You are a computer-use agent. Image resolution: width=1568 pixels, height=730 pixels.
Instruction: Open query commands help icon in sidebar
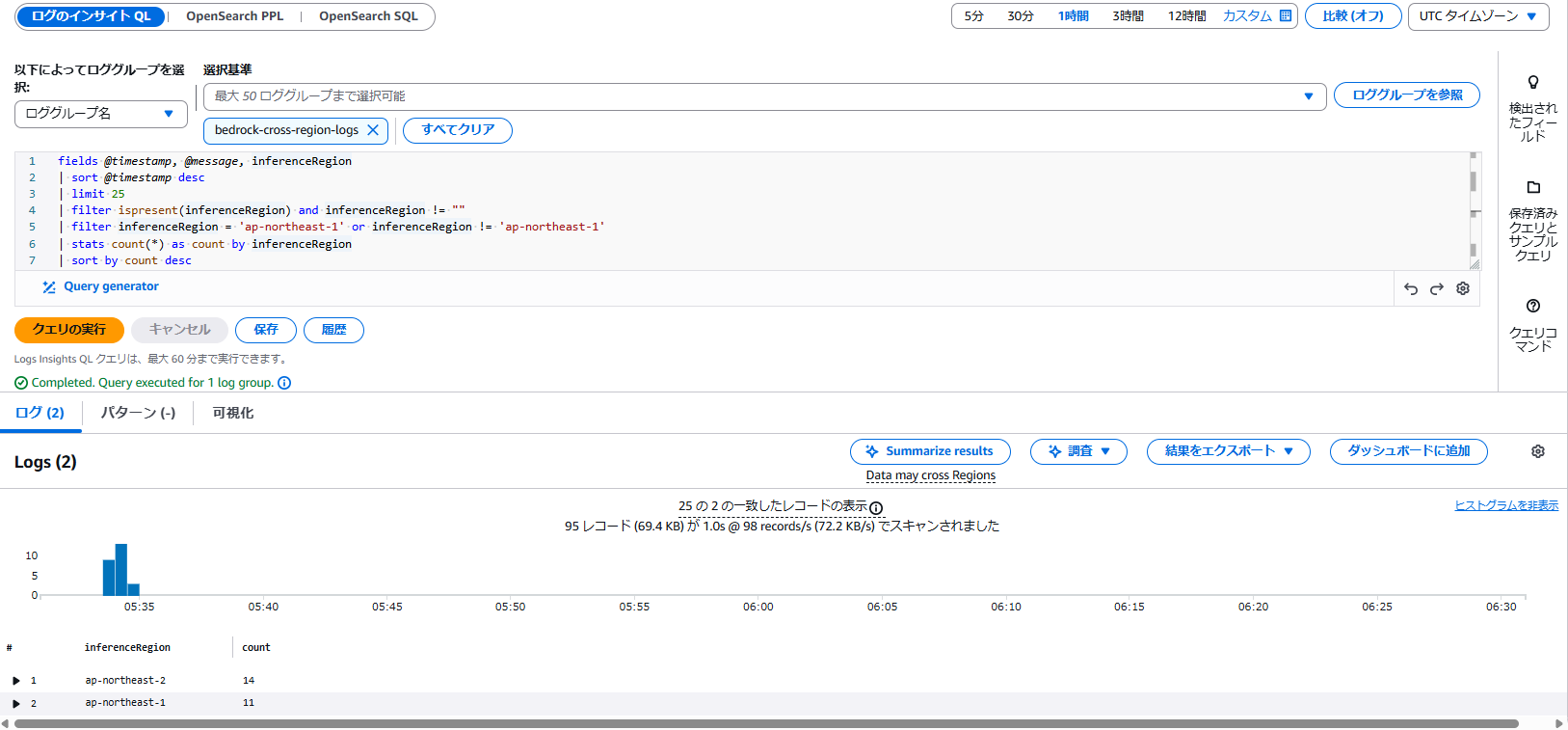pos(1532,306)
